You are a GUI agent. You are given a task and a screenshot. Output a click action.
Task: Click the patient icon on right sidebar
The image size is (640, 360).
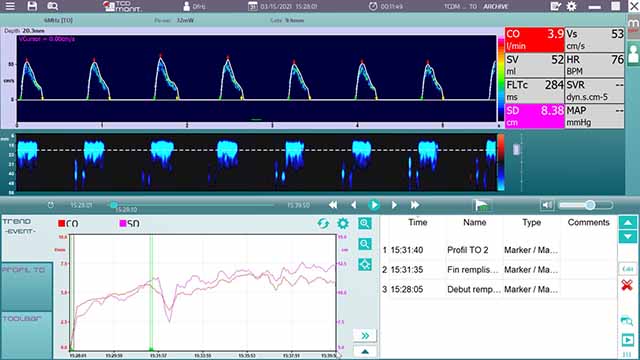click(633, 54)
